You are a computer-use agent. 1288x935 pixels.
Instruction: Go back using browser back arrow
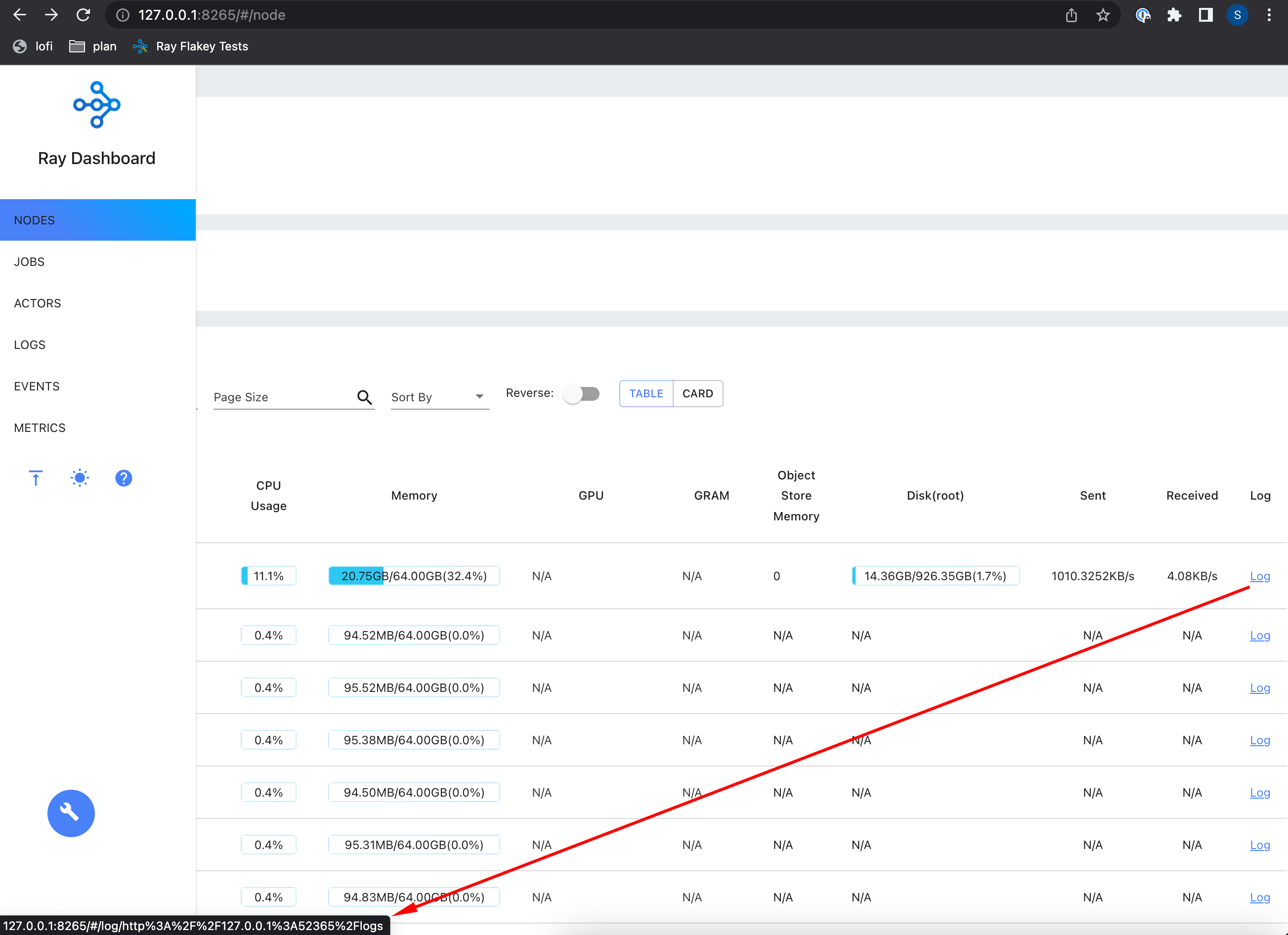(20, 15)
